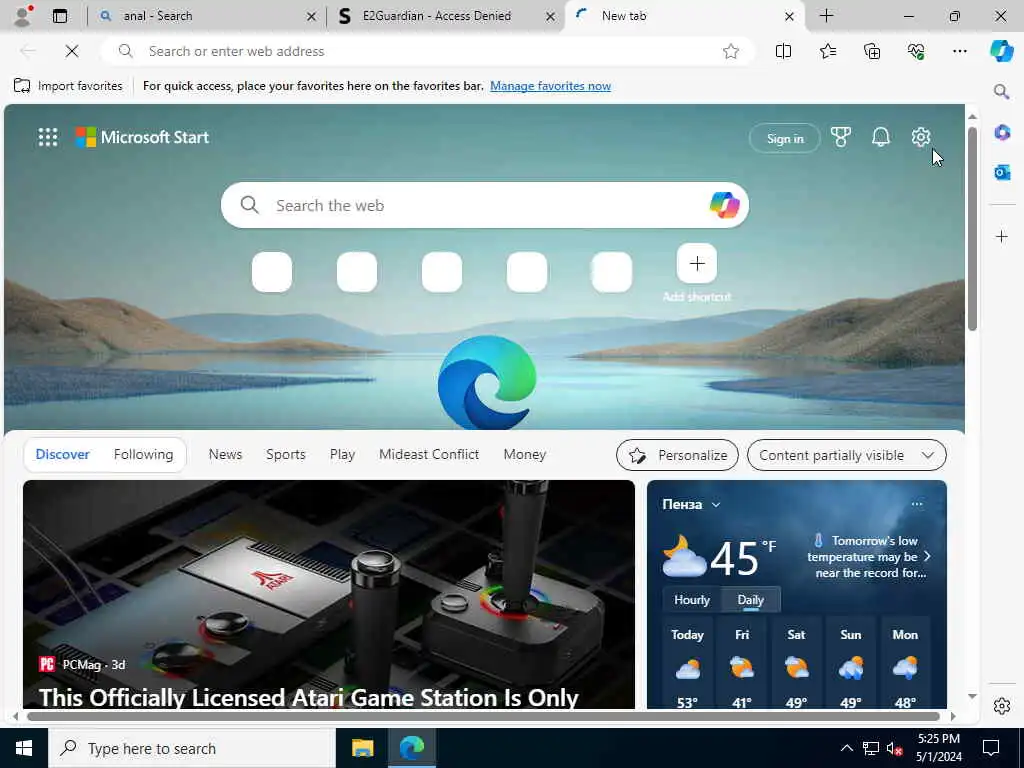
Task: Open Outlook sidebar icon
Action: pyautogui.click(x=1002, y=172)
